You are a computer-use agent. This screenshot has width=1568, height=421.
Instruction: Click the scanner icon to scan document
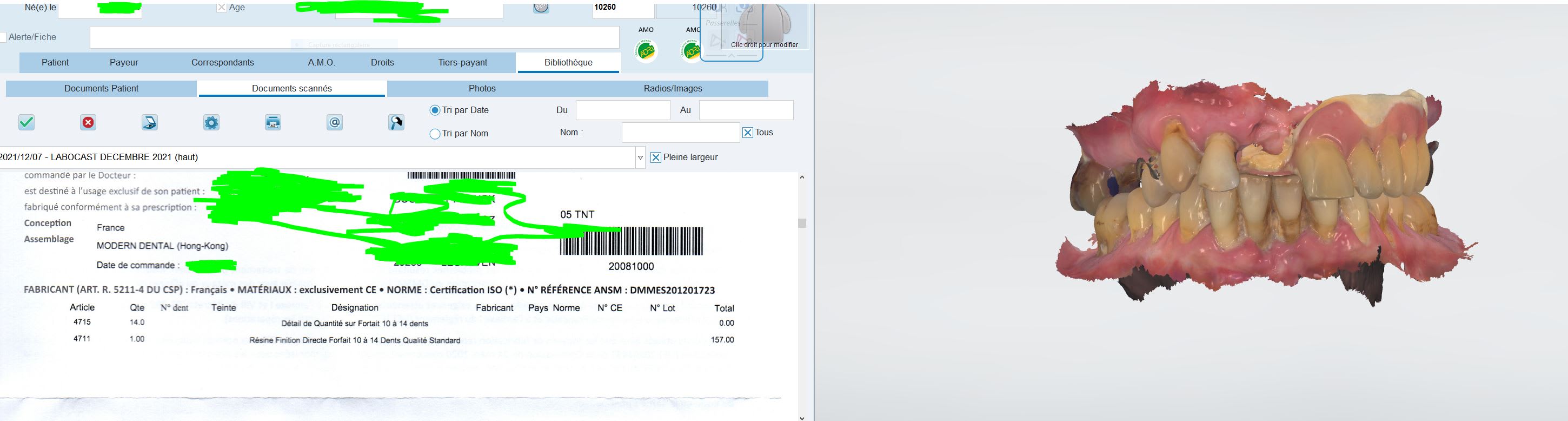pyautogui.click(x=150, y=122)
